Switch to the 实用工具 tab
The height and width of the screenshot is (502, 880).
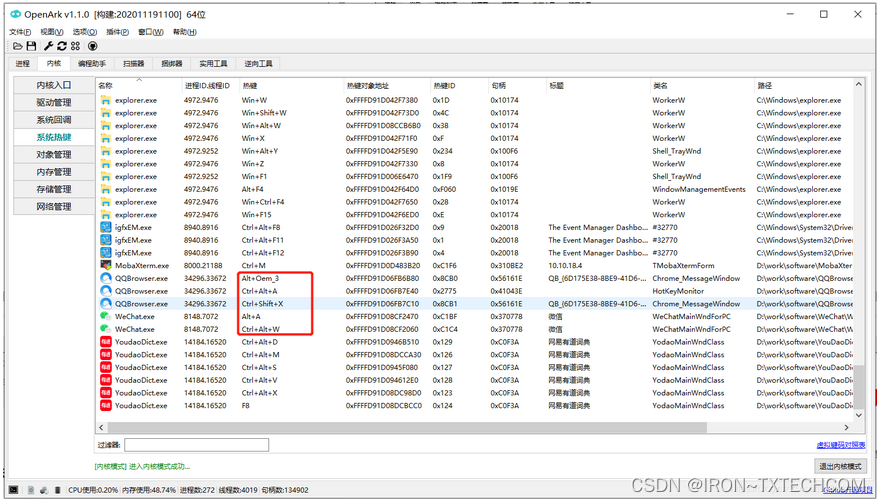[213, 63]
